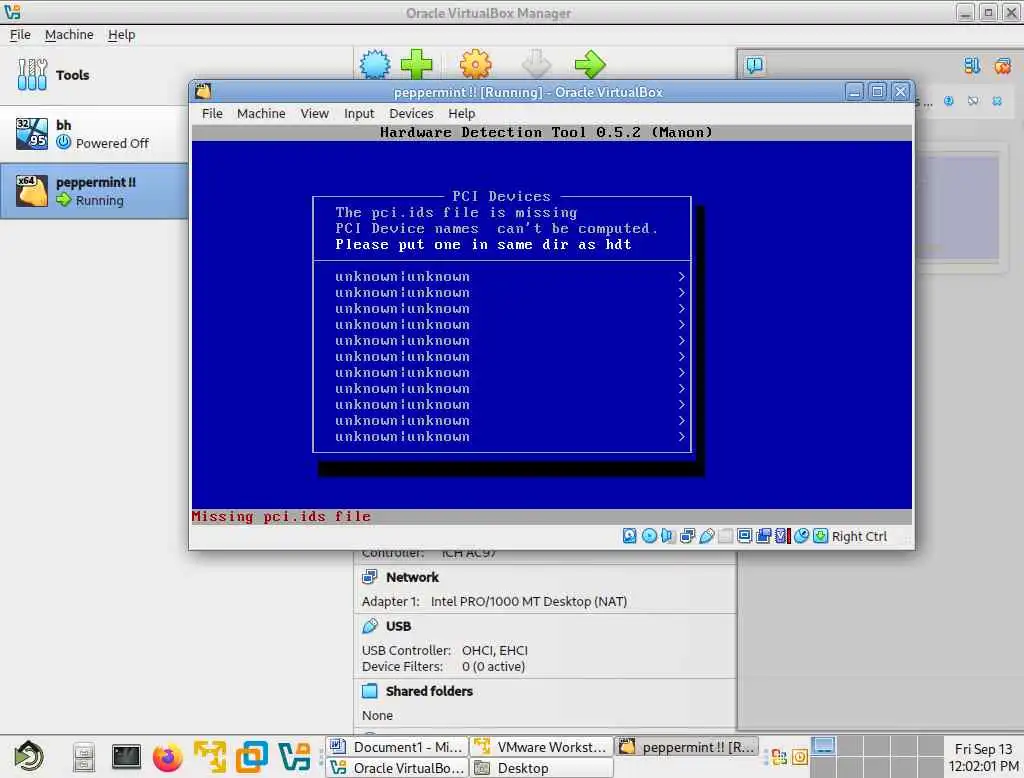This screenshot has width=1024, height=778.
Task: Launch Firefox from the taskbar
Action: coord(167,758)
